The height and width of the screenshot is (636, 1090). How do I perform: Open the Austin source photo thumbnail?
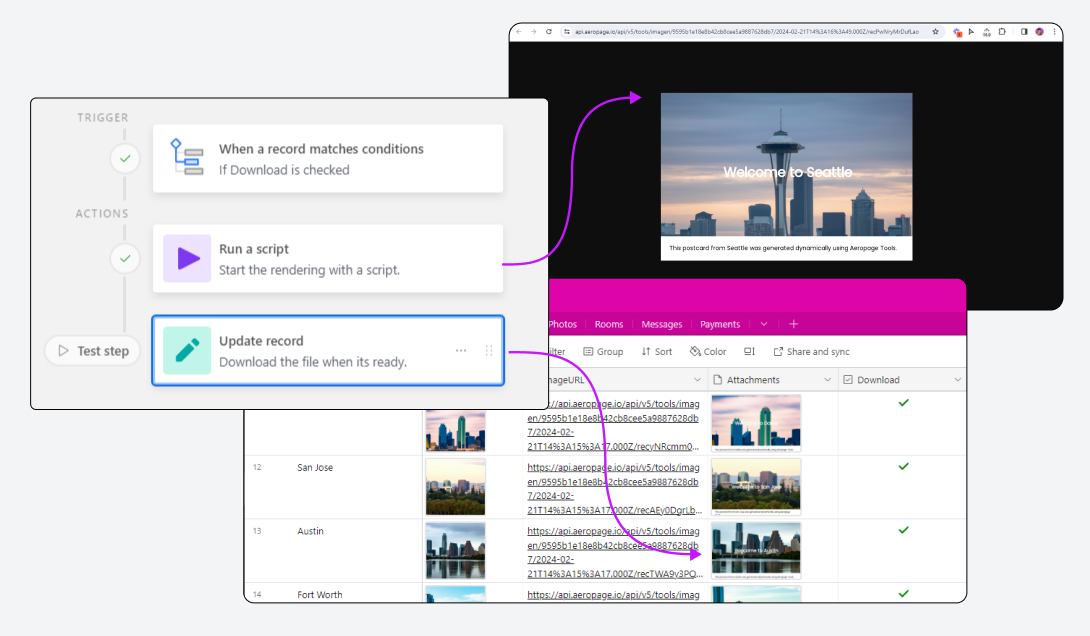(455, 551)
